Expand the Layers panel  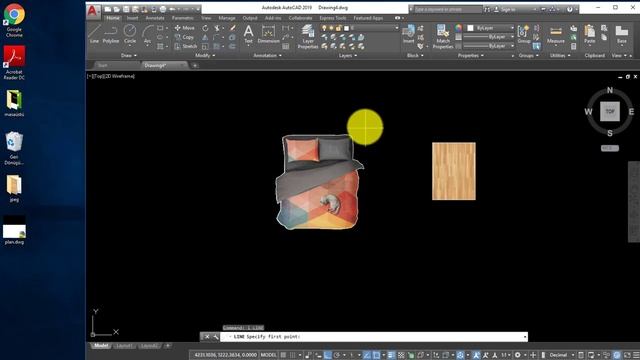(348, 56)
